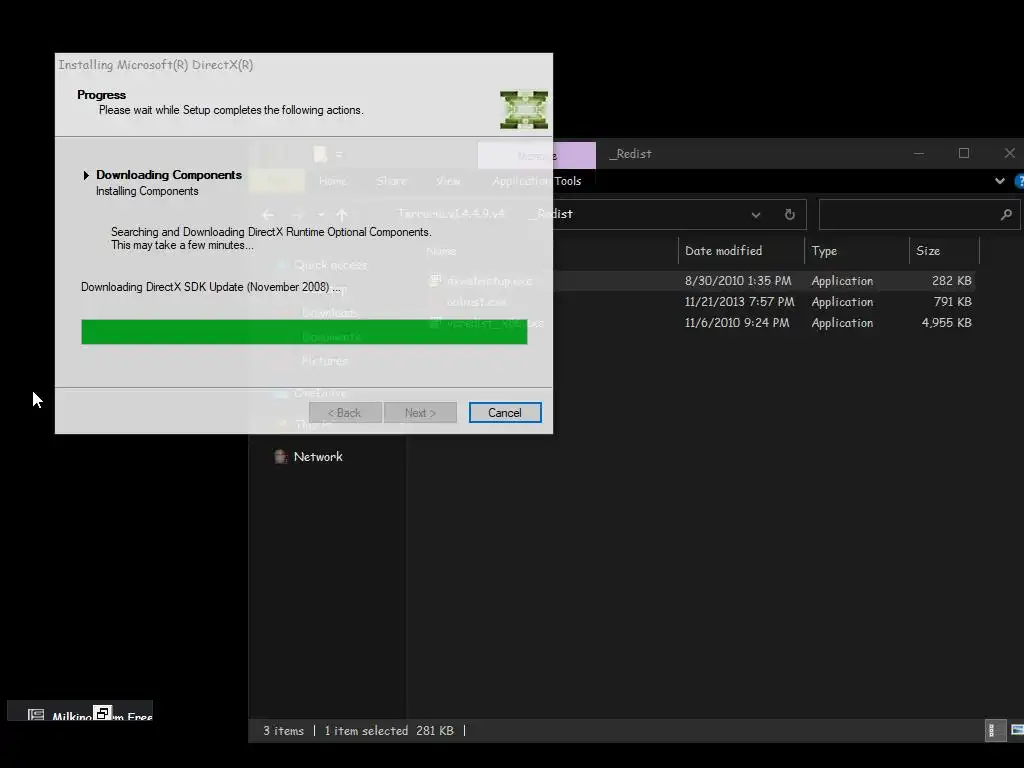Click the overlapping-windows icon on taskbar item
The image size is (1024, 768).
[x=103, y=713]
